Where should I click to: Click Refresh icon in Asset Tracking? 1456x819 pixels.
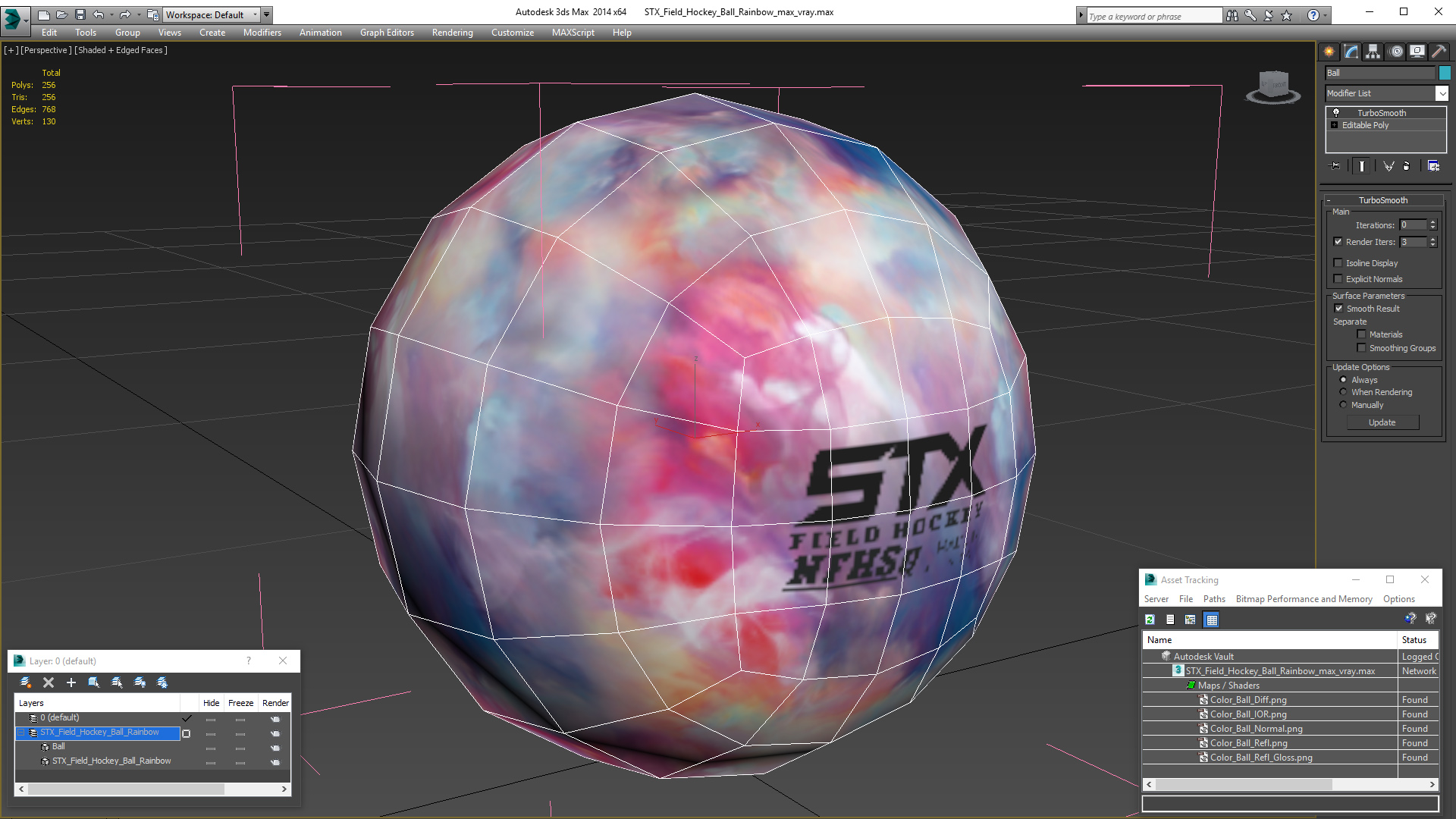pyautogui.click(x=1150, y=620)
